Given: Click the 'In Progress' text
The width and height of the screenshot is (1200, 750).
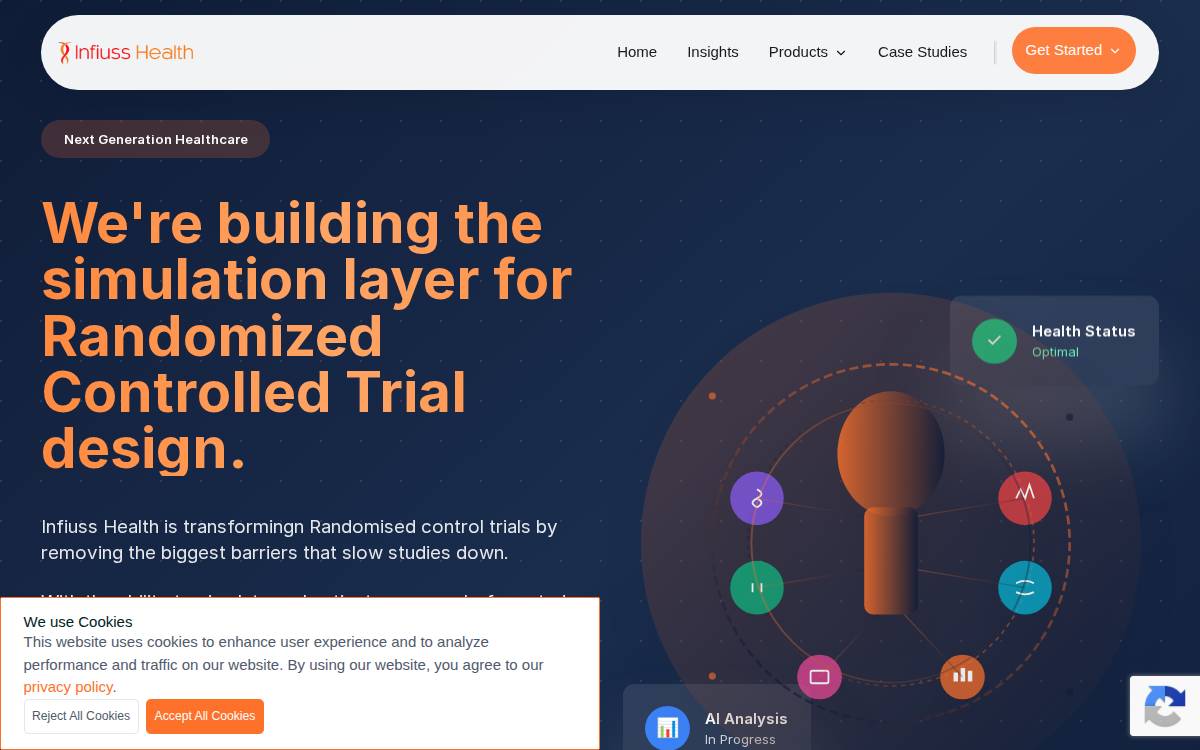Looking at the screenshot, I should [x=740, y=740].
